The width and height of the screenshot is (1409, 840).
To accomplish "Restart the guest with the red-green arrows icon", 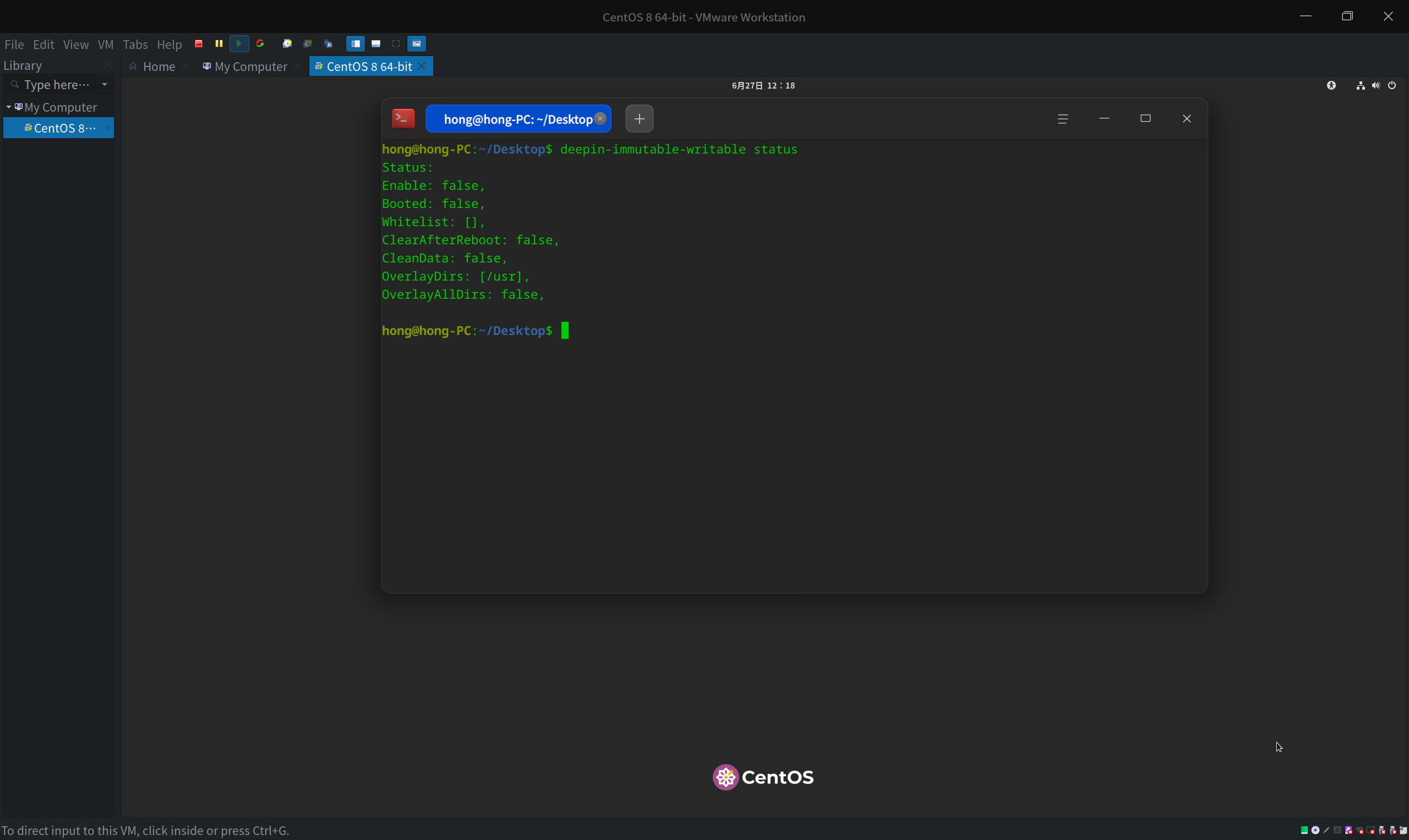I will pyautogui.click(x=260, y=43).
